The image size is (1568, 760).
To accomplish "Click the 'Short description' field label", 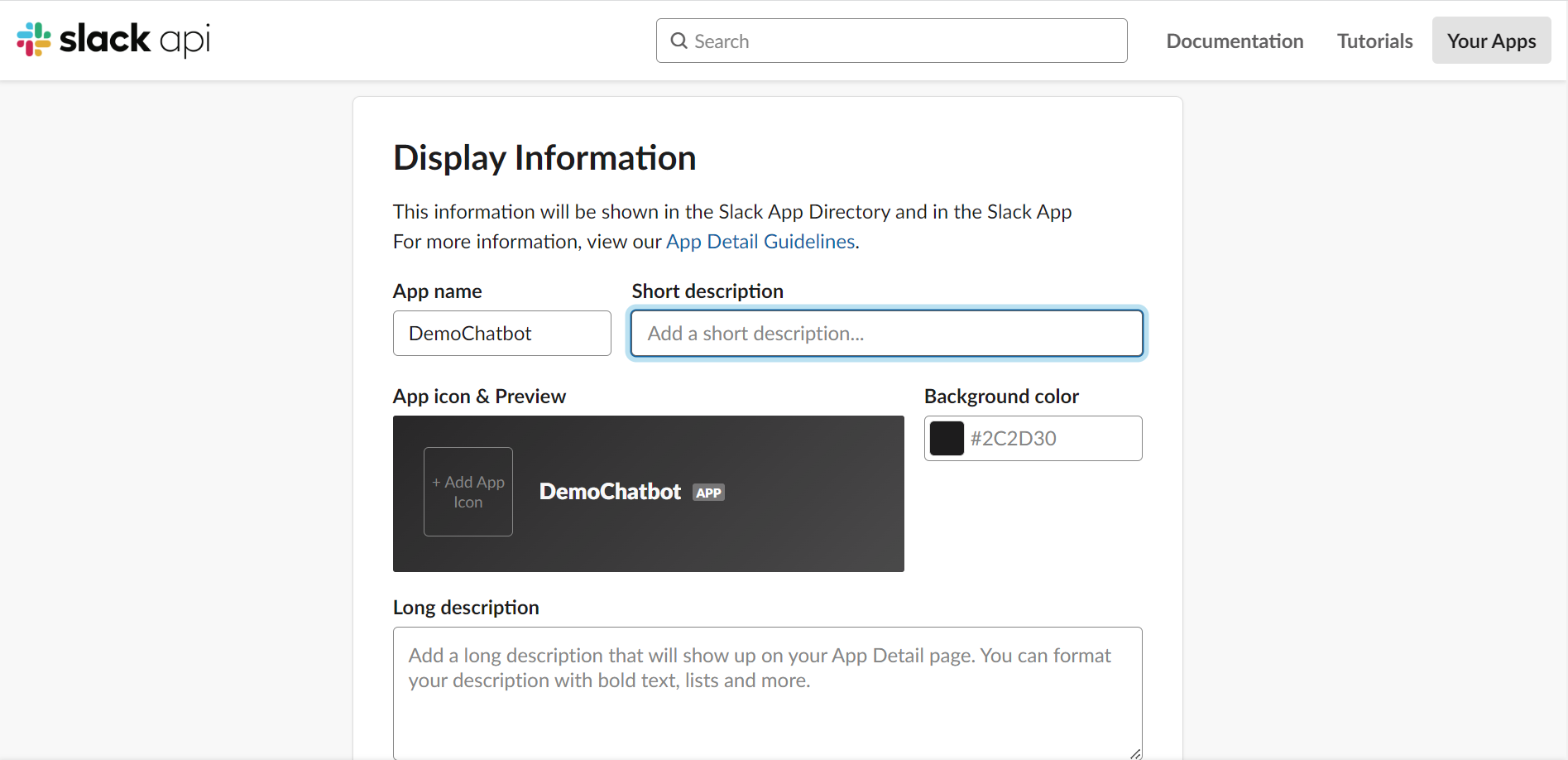I will tap(707, 291).
